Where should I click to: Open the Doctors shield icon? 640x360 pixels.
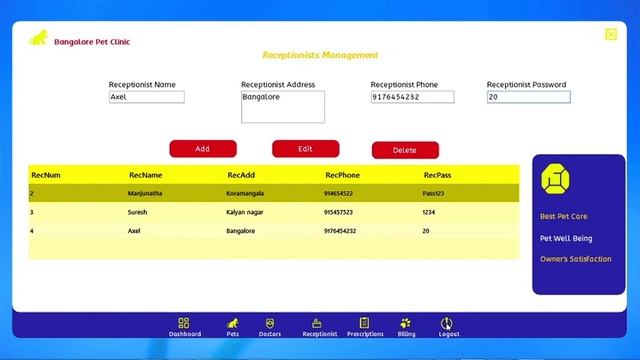[270, 323]
